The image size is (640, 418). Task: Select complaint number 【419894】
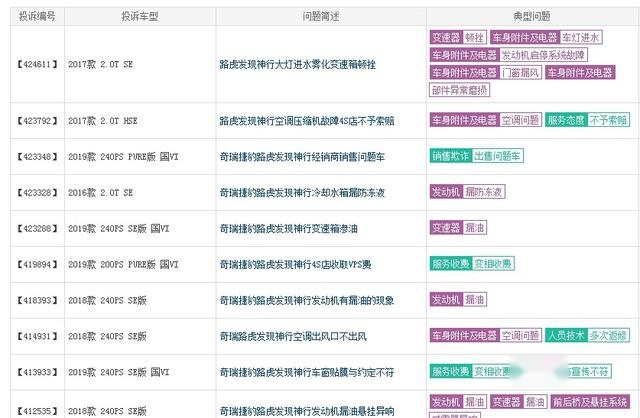click(x=37, y=265)
